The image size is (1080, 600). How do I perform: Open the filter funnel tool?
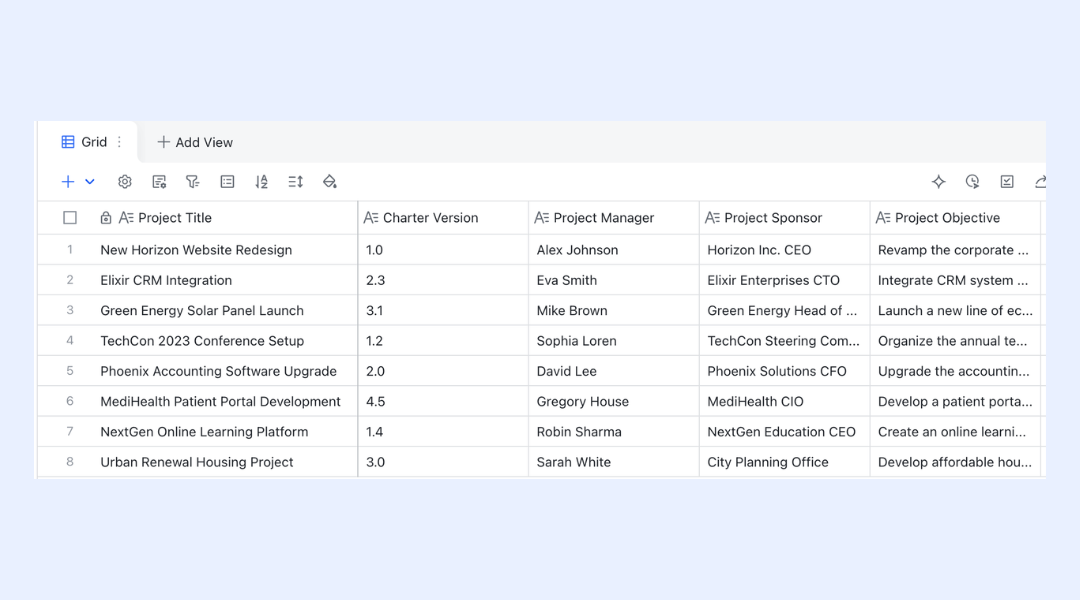point(193,182)
